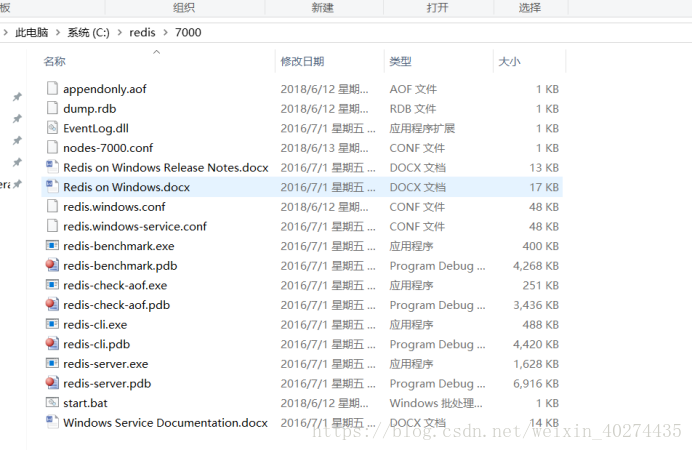Select the file name redis.windows-service.conf
Screen dimensions: 693x451
(x=135, y=226)
